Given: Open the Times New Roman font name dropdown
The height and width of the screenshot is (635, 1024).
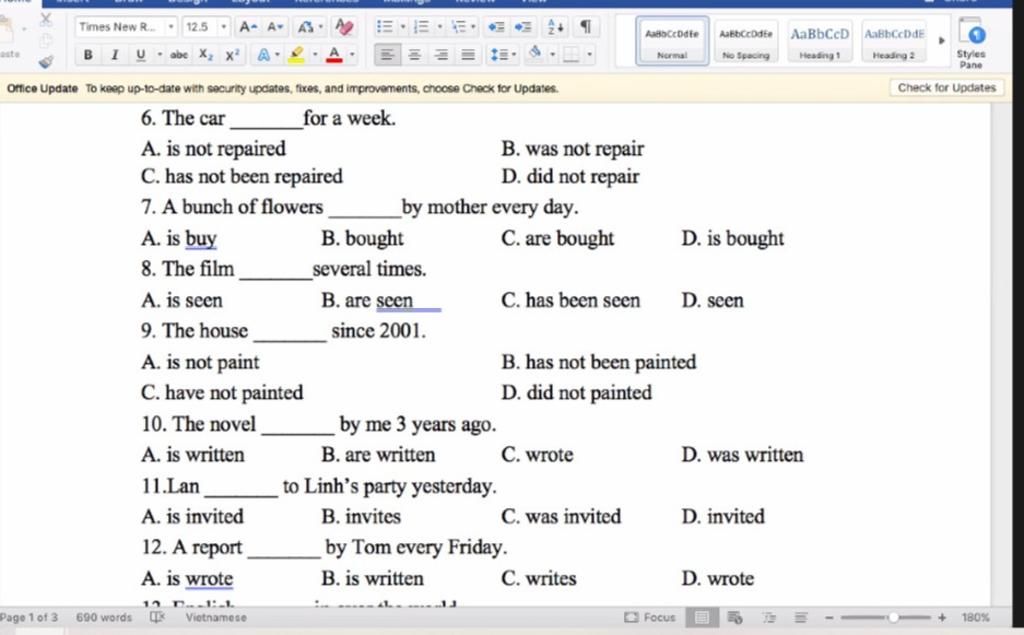Looking at the screenshot, I should tap(170, 27).
